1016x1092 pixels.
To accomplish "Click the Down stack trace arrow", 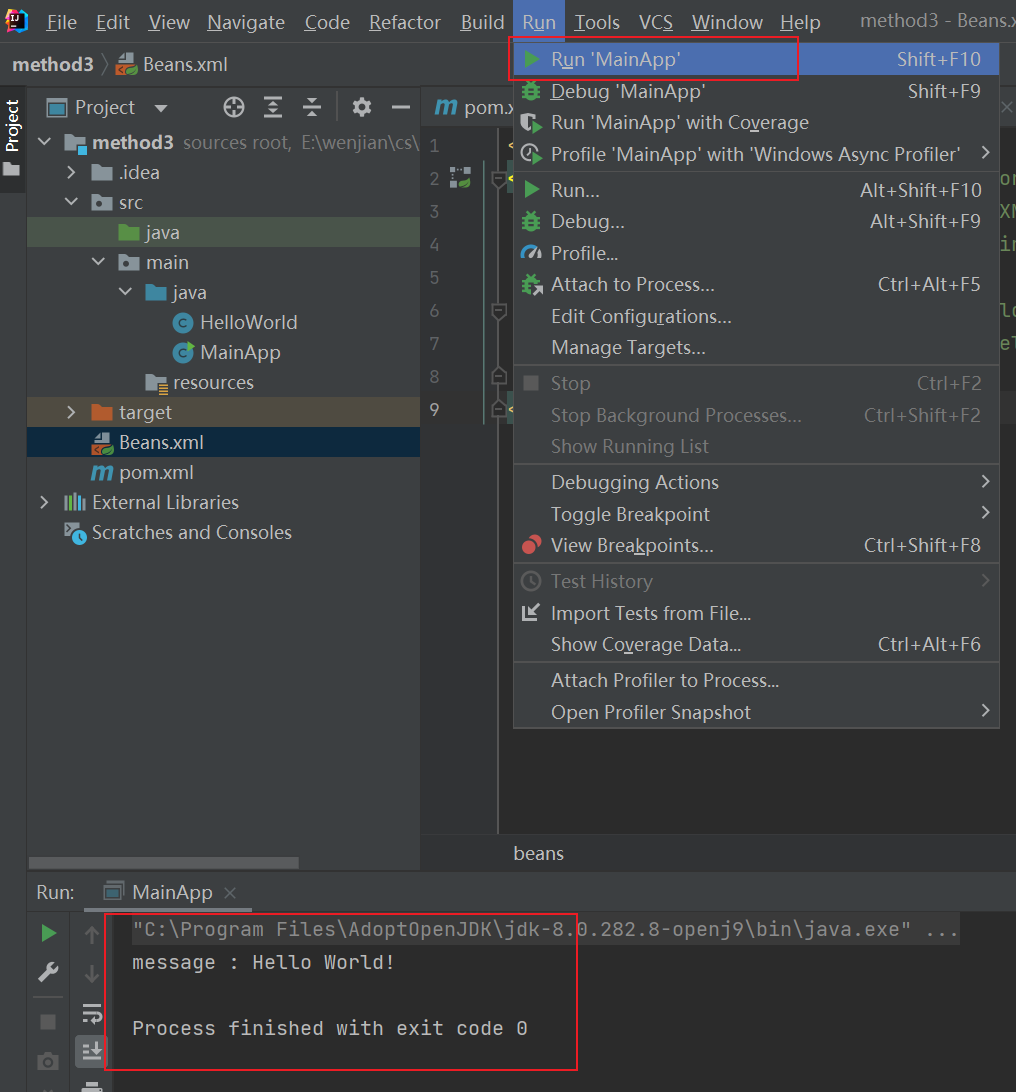I will point(92,974).
